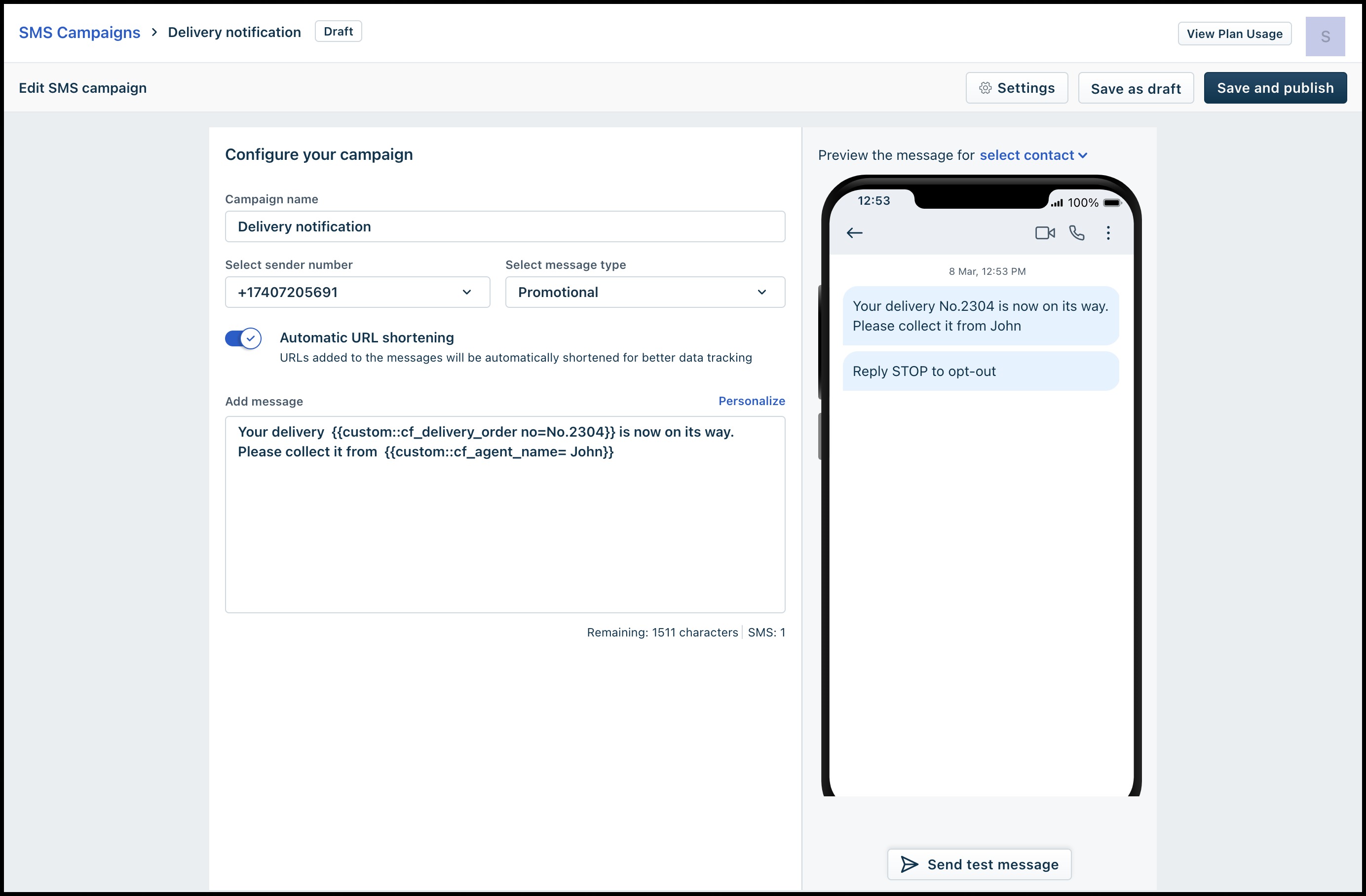Click the video call icon in phone preview
Image resolution: width=1366 pixels, height=896 pixels.
click(x=1045, y=233)
